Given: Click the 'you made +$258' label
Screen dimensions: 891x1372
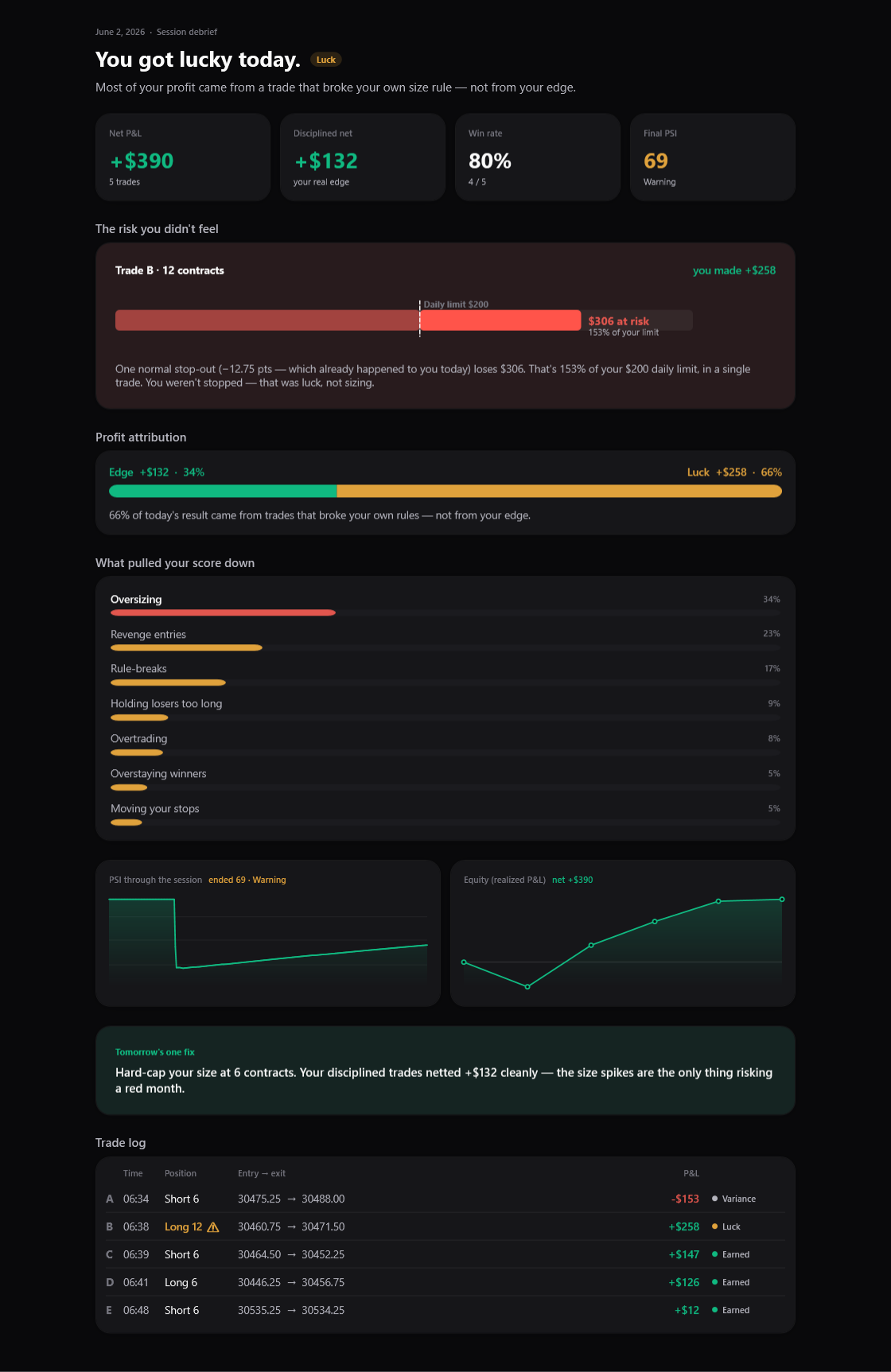Looking at the screenshot, I should pyautogui.click(x=734, y=270).
